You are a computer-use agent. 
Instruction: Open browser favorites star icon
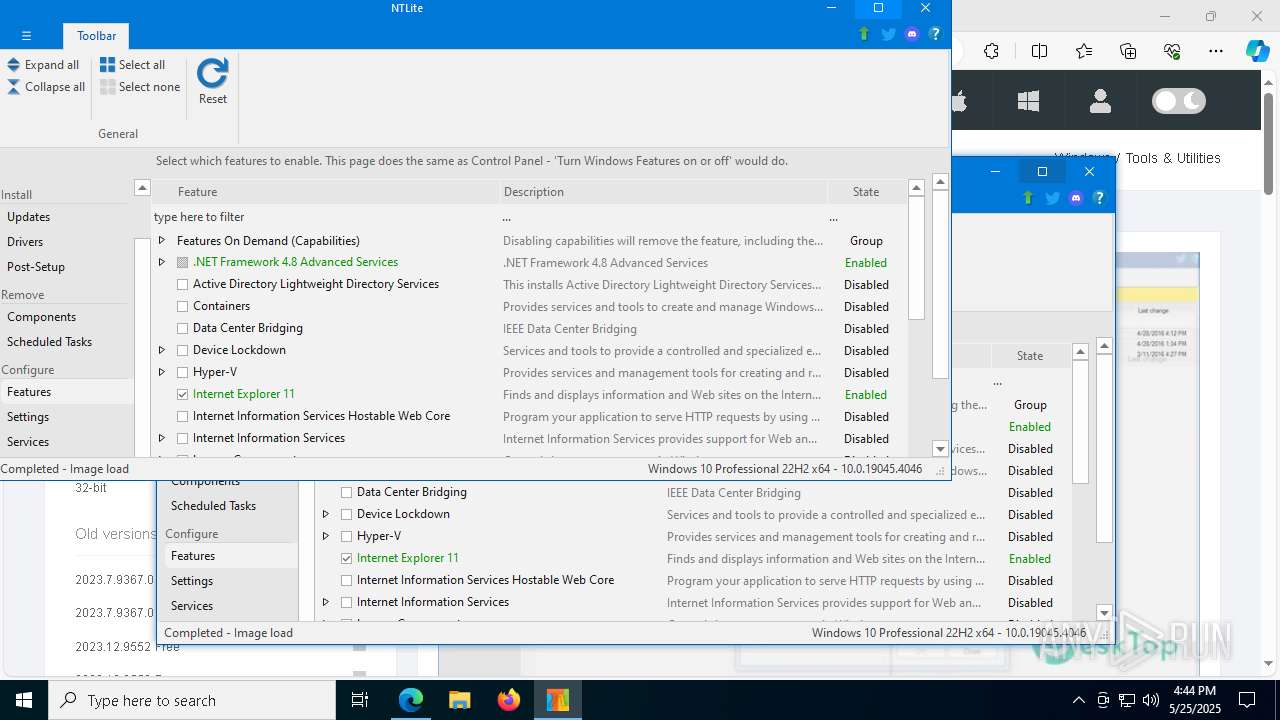coord(1084,51)
